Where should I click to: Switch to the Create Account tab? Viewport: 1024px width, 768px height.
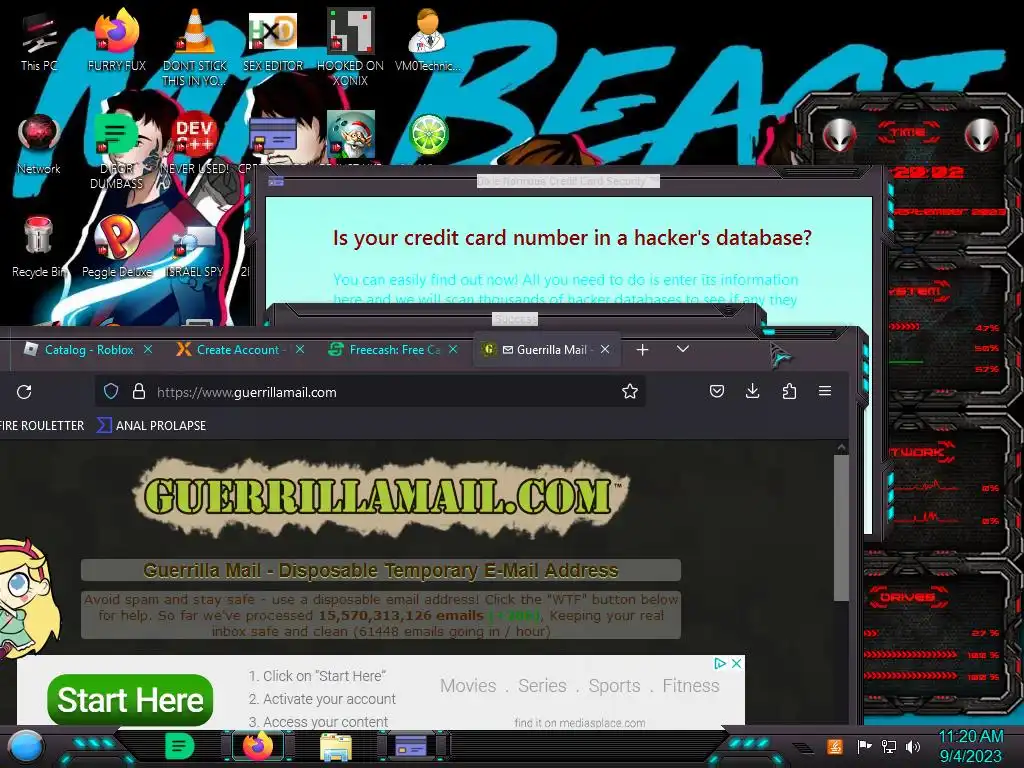239,350
